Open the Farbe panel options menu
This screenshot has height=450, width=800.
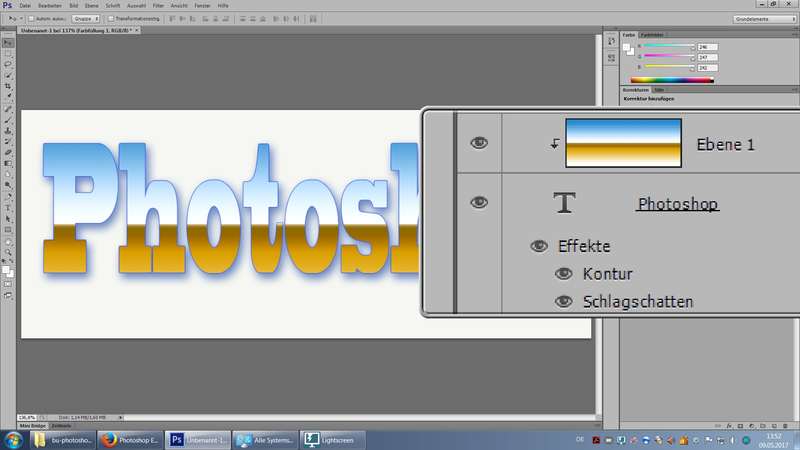[795, 35]
